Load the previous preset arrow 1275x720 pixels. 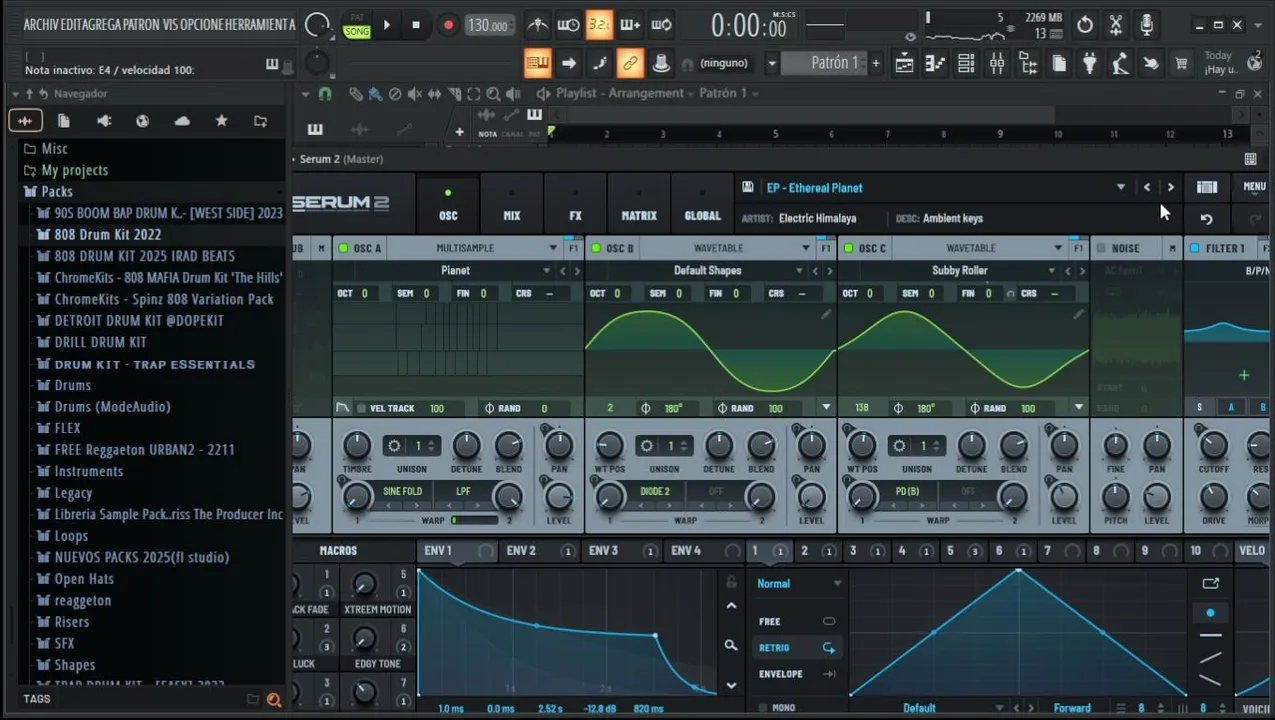point(1147,187)
